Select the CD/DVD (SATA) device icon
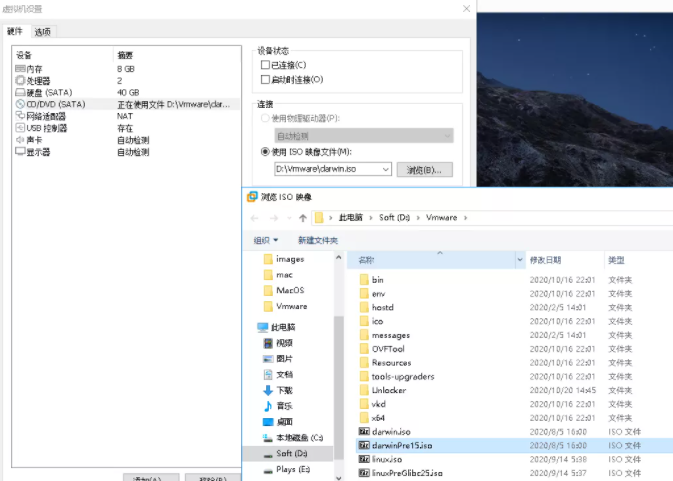Image resolution: width=673 pixels, height=481 pixels. [x=20, y=104]
